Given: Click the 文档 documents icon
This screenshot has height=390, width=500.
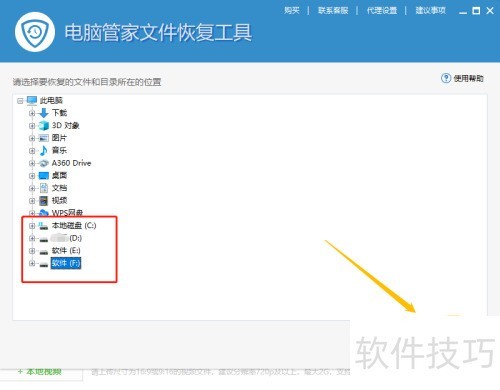Looking at the screenshot, I should pos(44,188).
